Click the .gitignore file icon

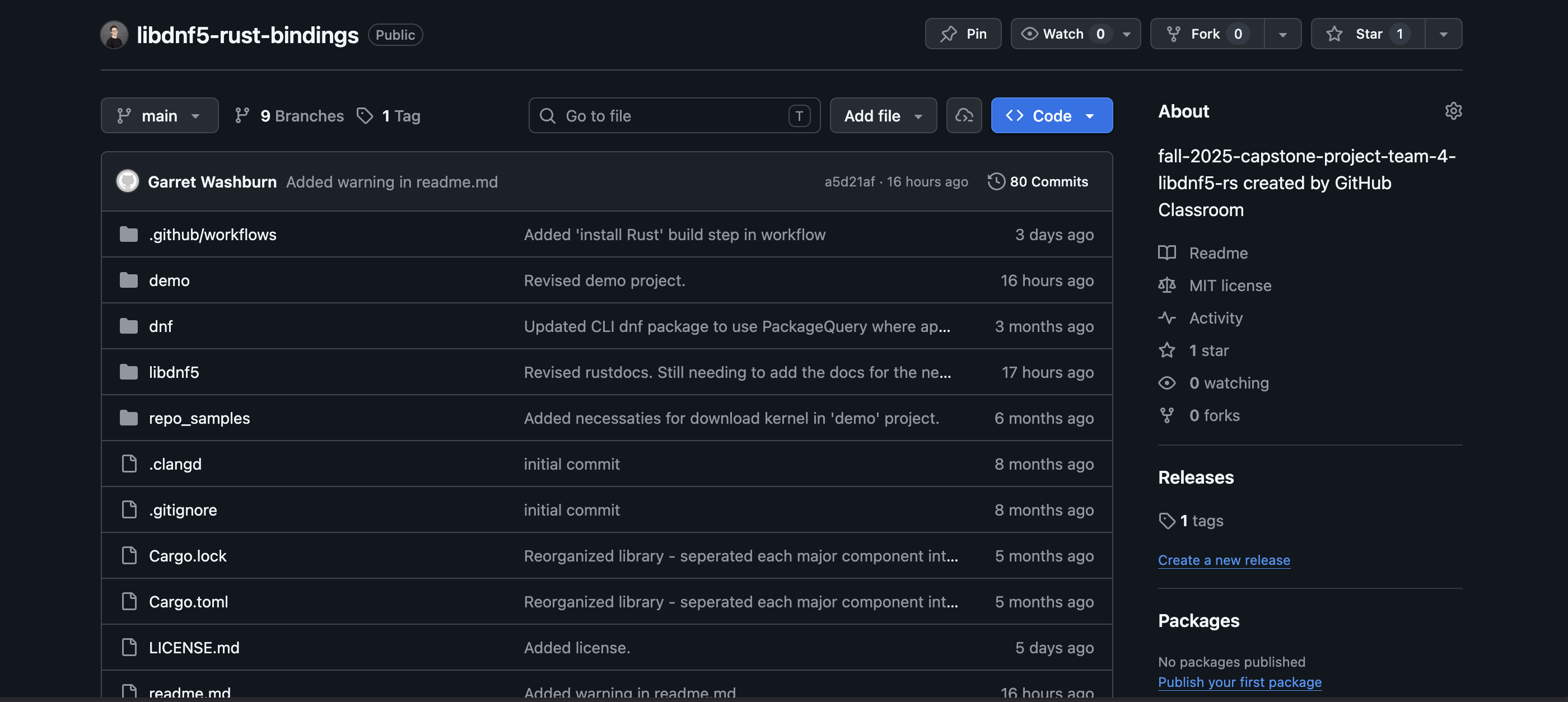(x=129, y=510)
